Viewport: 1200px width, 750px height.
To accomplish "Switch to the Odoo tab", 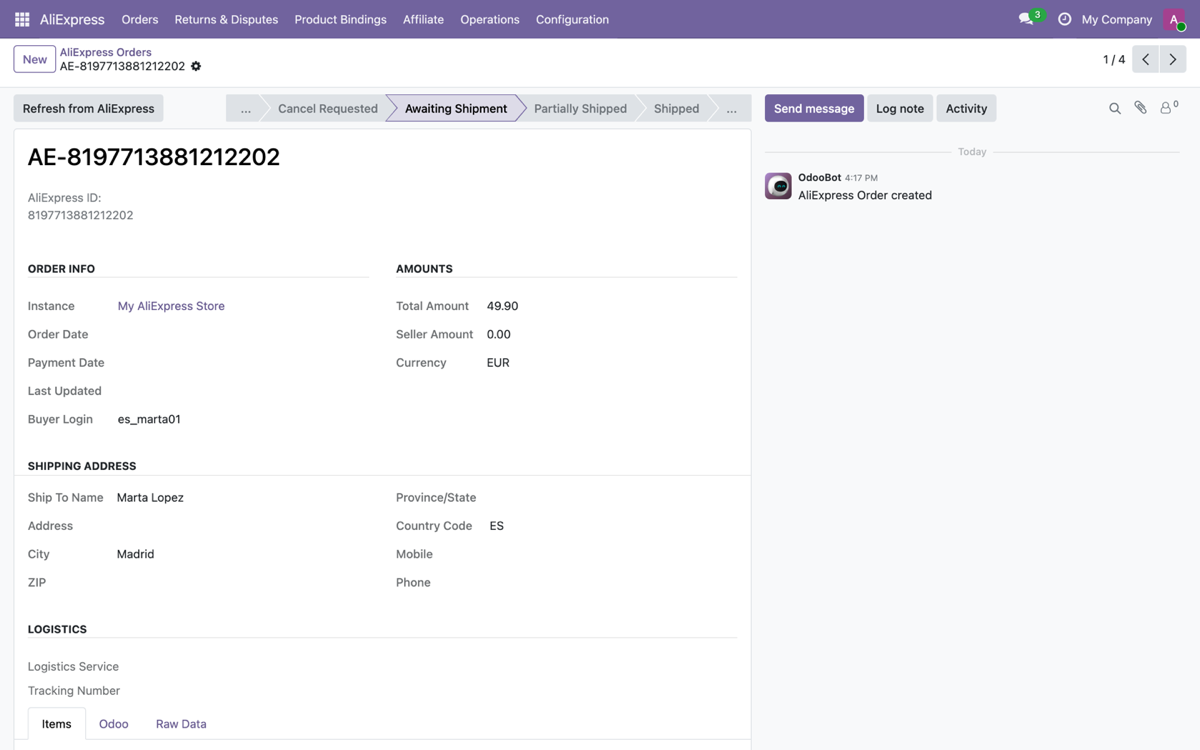I will pyautogui.click(x=114, y=724).
